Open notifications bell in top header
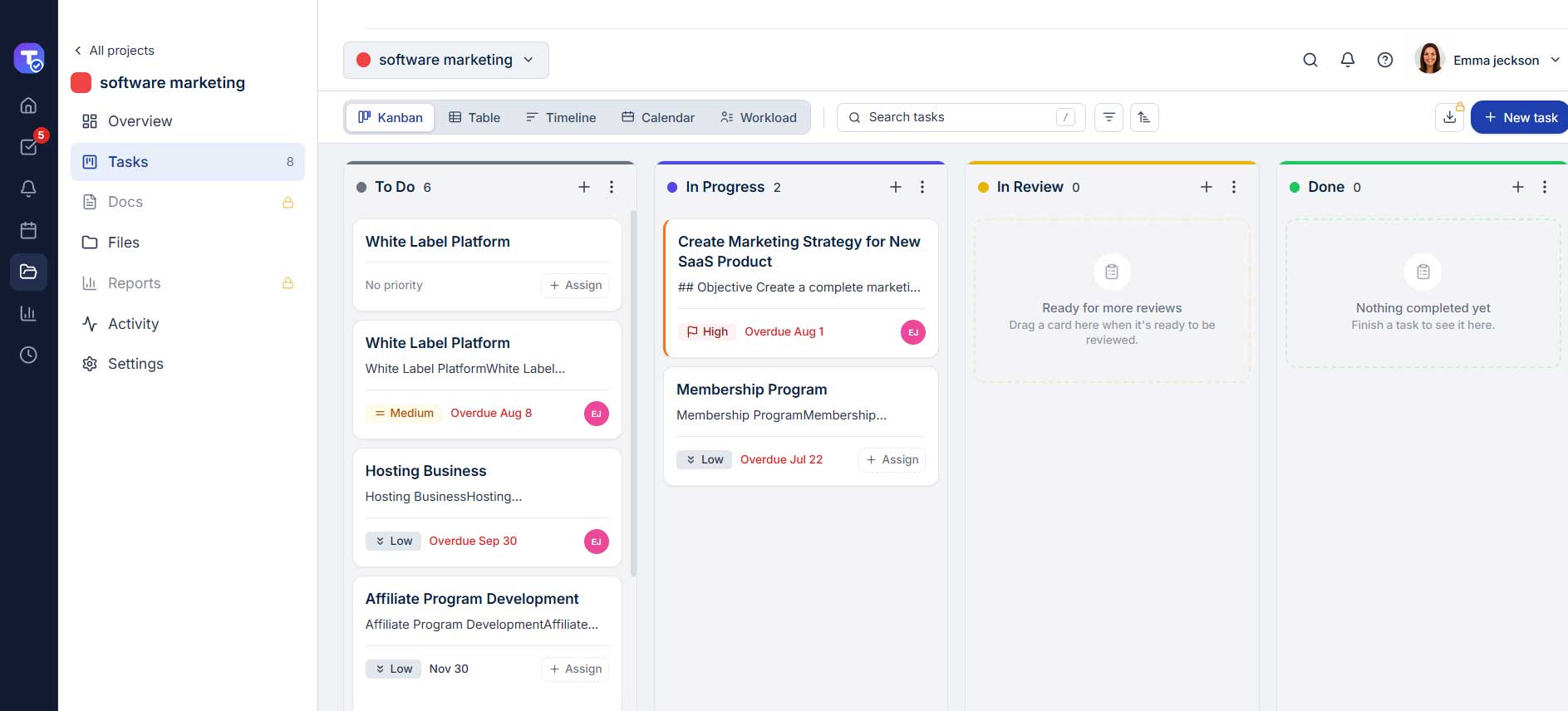 [x=1348, y=60]
